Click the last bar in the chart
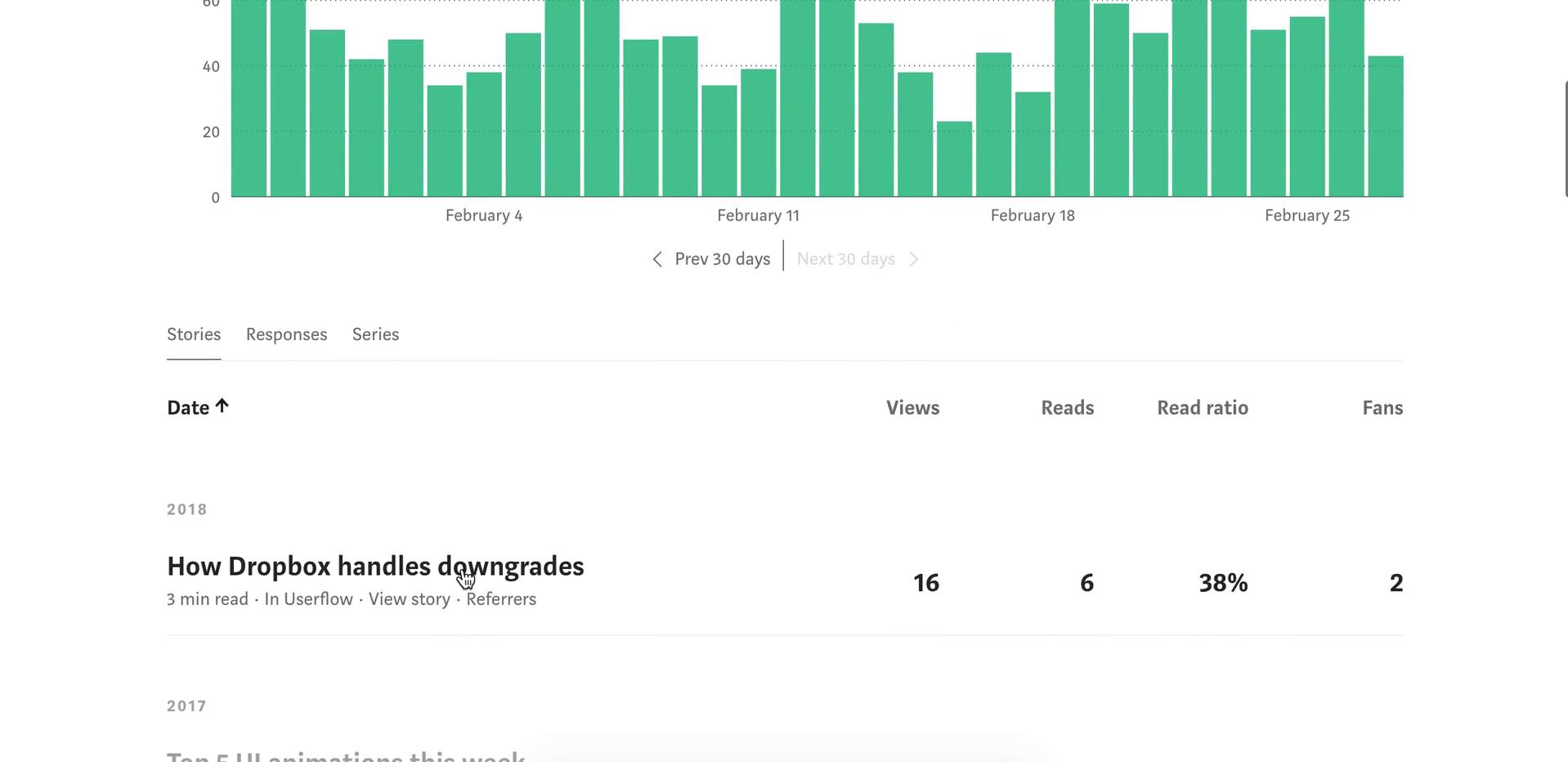Screen dimensions: 1568x762 [1386, 127]
